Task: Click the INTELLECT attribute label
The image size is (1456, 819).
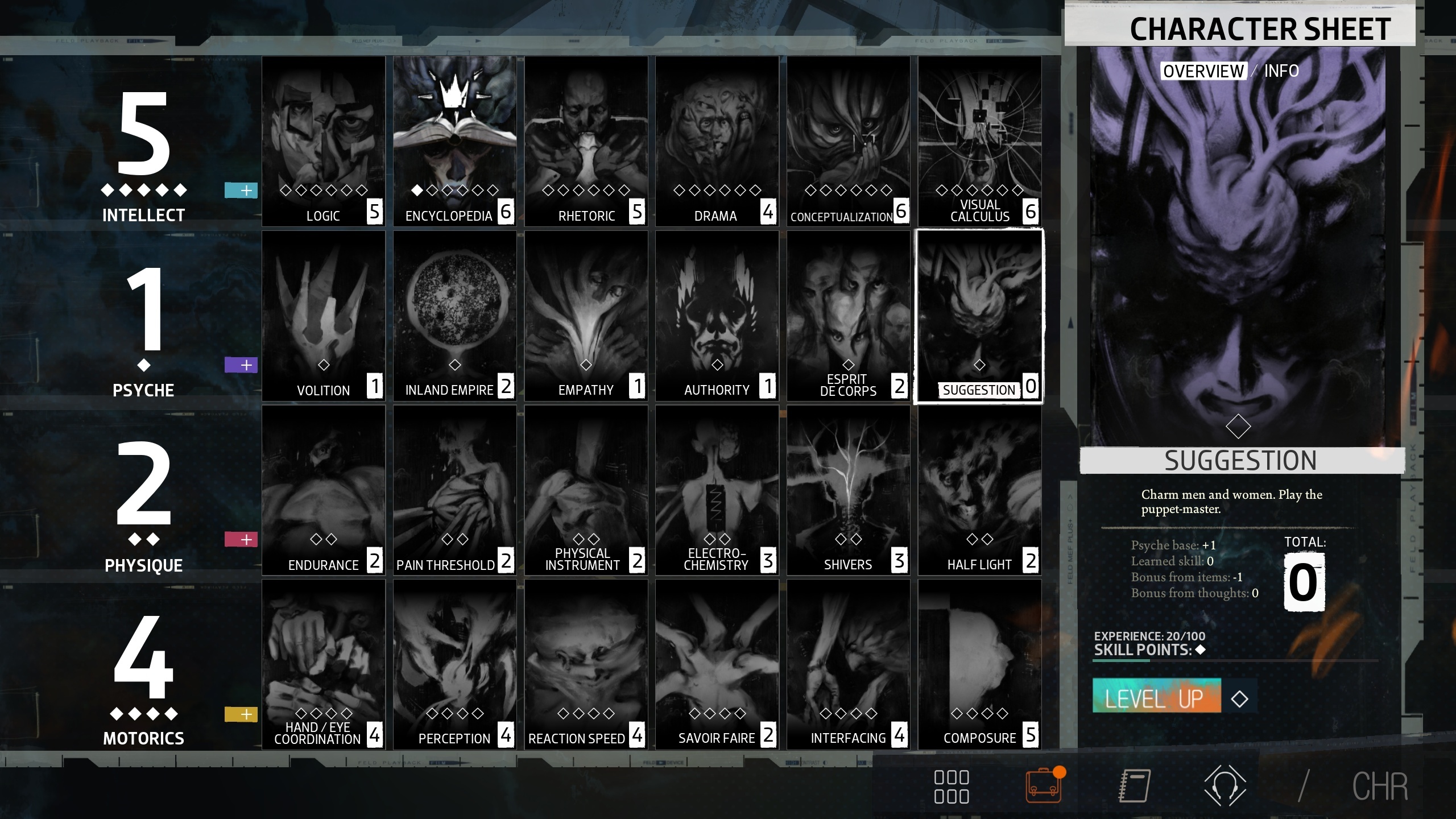Action: pos(143,216)
